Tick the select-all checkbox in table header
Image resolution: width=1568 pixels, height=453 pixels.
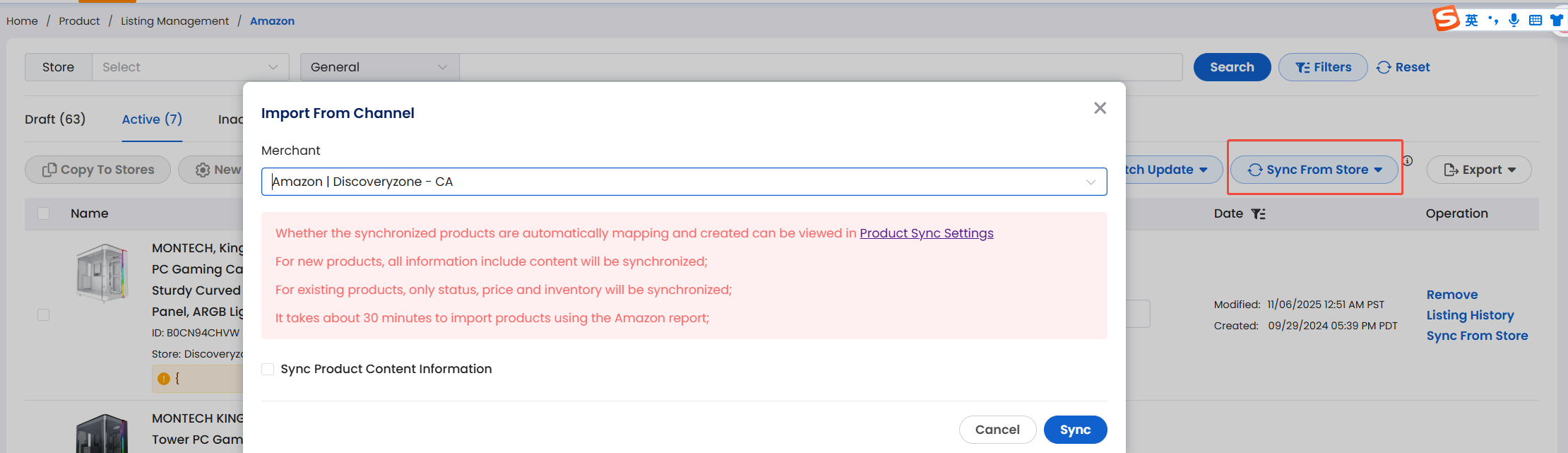pos(44,213)
